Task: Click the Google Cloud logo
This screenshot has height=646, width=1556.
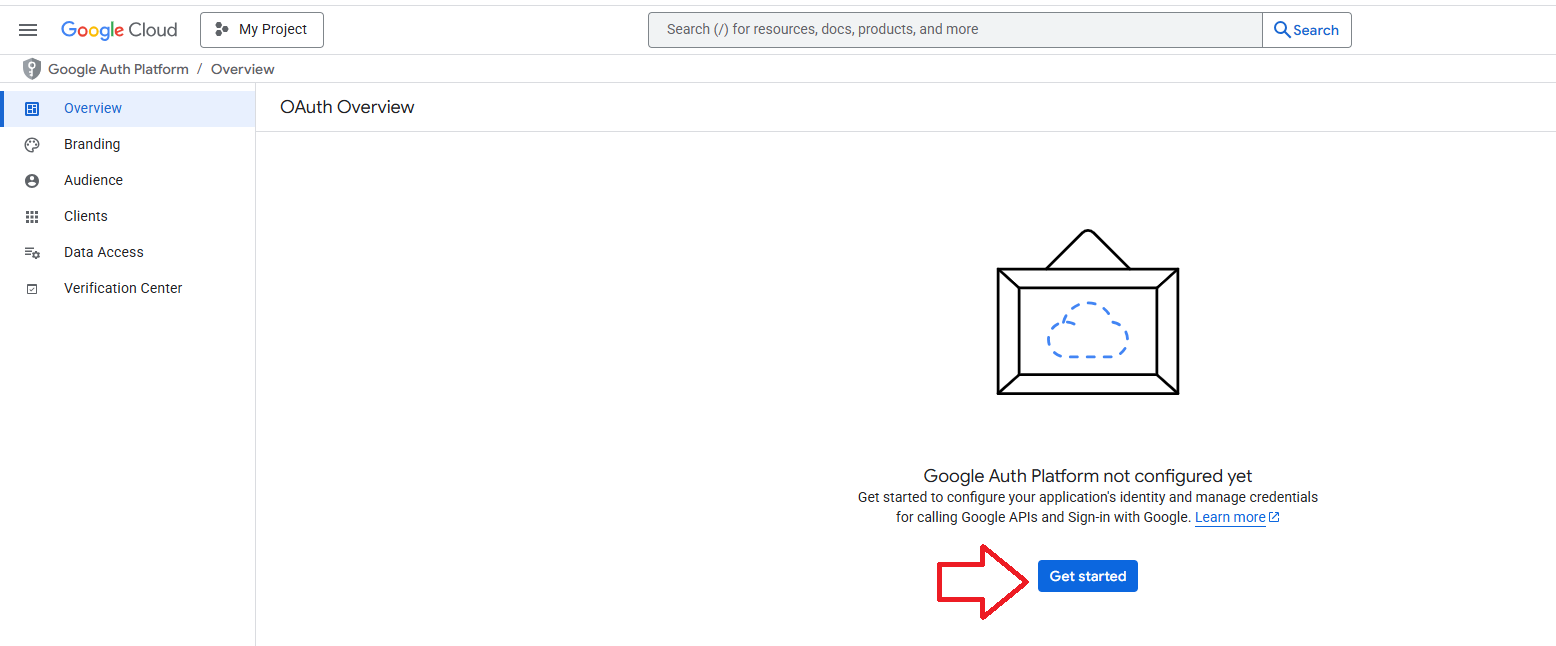Action: click(x=119, y=30)
